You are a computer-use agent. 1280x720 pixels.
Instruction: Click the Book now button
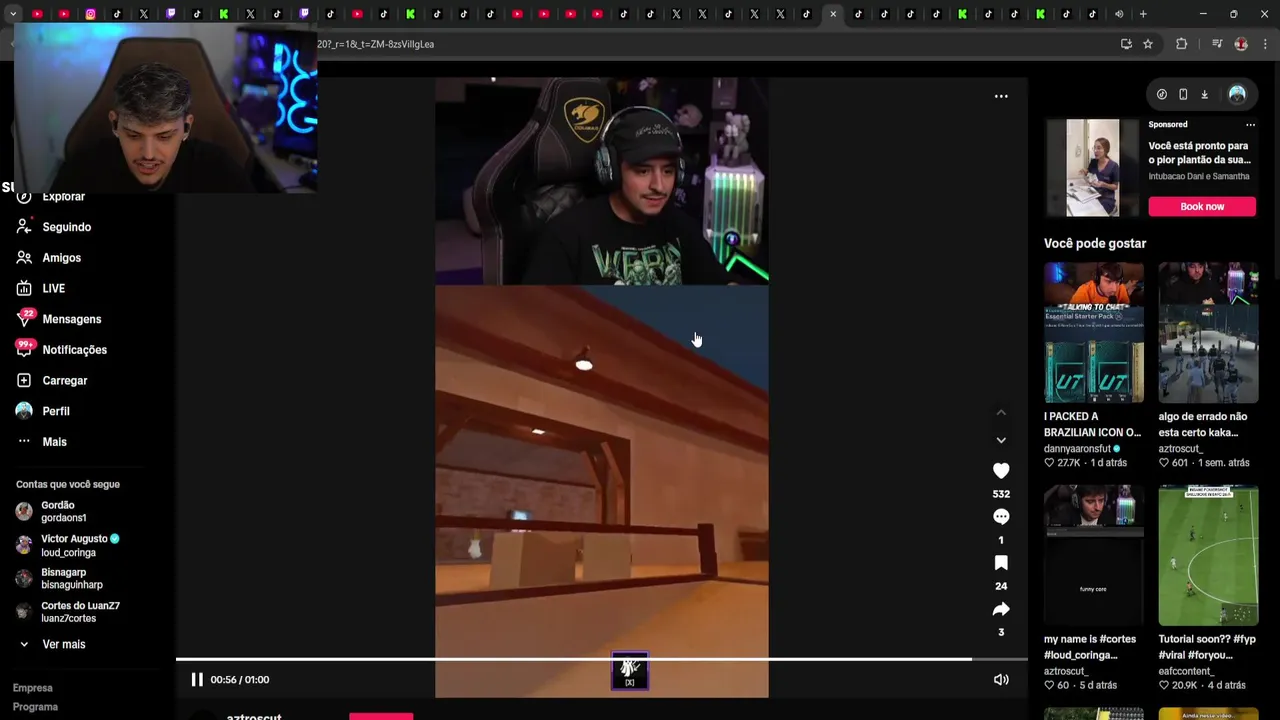click(x=1202, y=206)
